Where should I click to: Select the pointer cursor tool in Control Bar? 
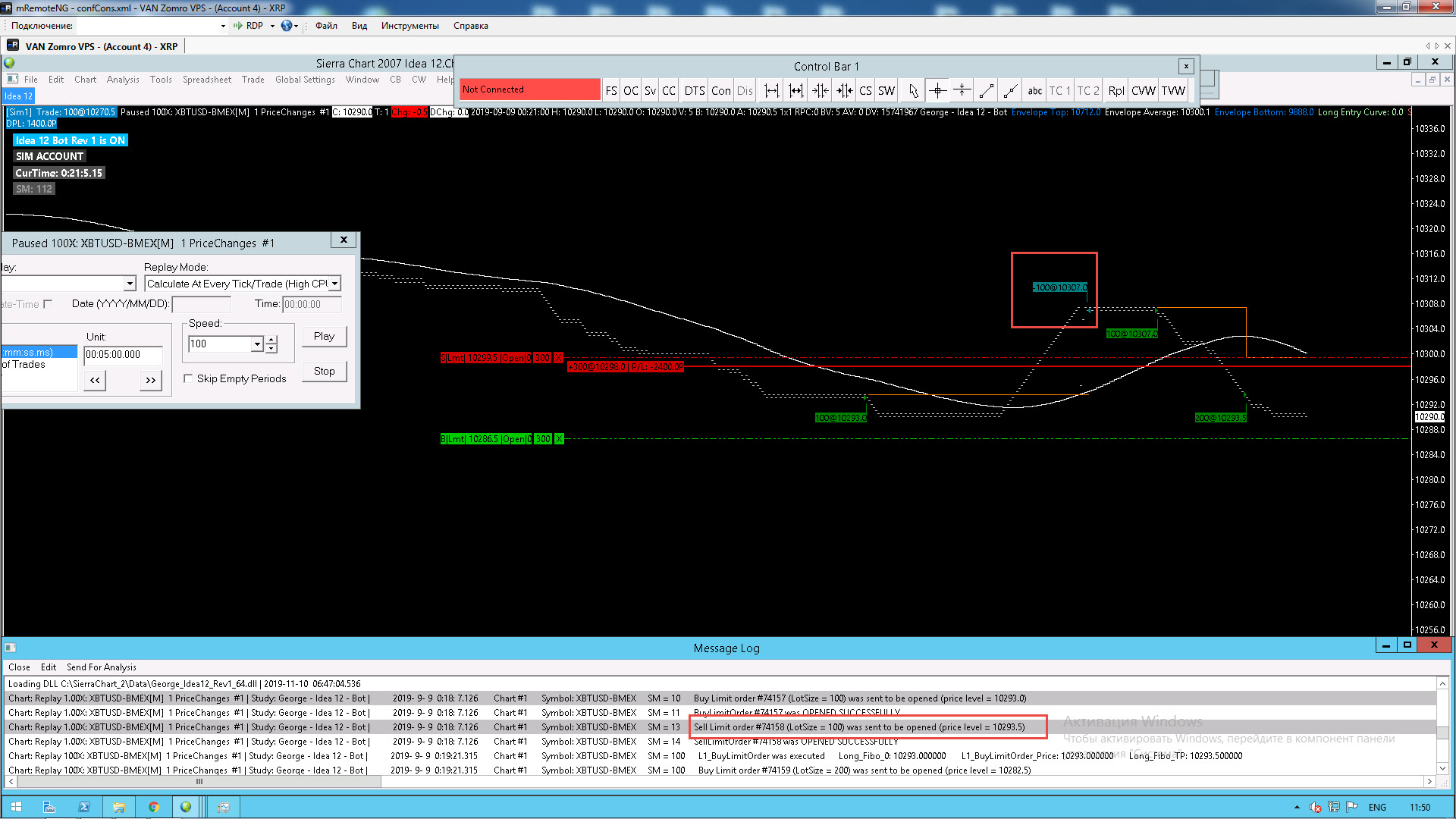point(913,91)
